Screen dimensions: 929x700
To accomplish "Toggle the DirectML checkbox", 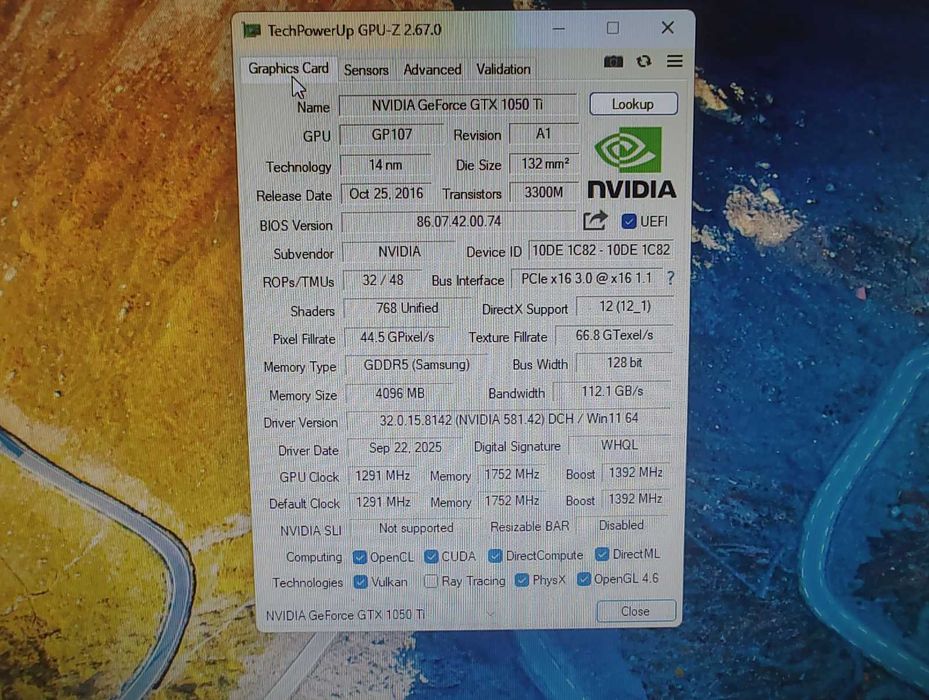I will (602, 554).
